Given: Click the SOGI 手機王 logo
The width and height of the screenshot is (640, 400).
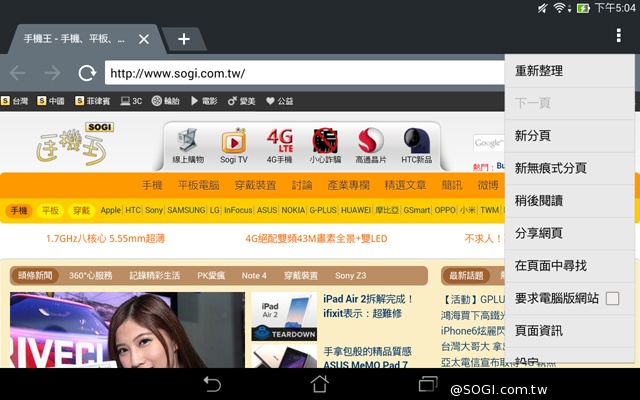Looking at the screenshot, I should [x=76, y=144].
